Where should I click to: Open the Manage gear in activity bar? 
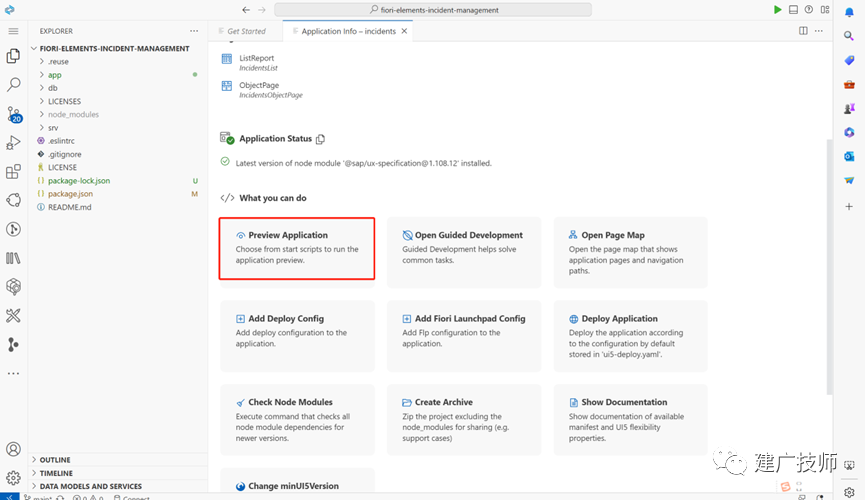[13, 478]
